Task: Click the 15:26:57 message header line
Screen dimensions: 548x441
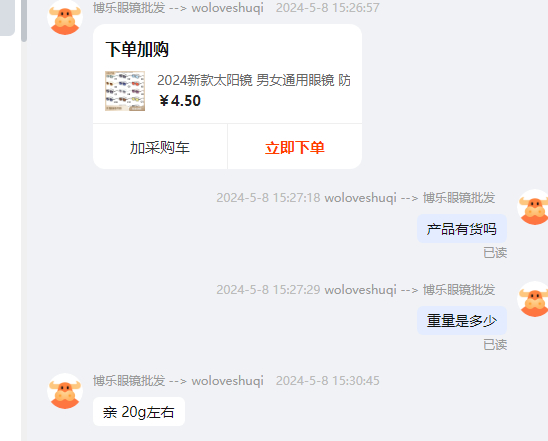Action: pos(236,8)
